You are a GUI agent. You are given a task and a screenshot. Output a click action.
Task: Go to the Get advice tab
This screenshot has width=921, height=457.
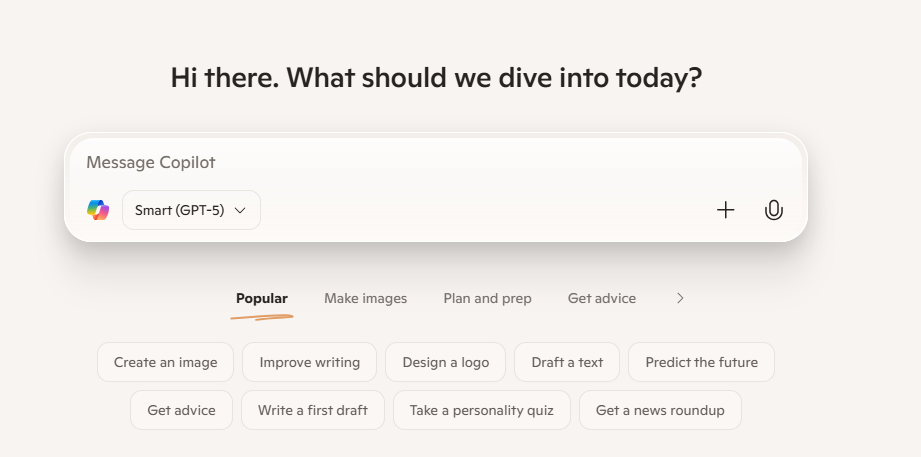pyautogui.click(x=601, y=298)
